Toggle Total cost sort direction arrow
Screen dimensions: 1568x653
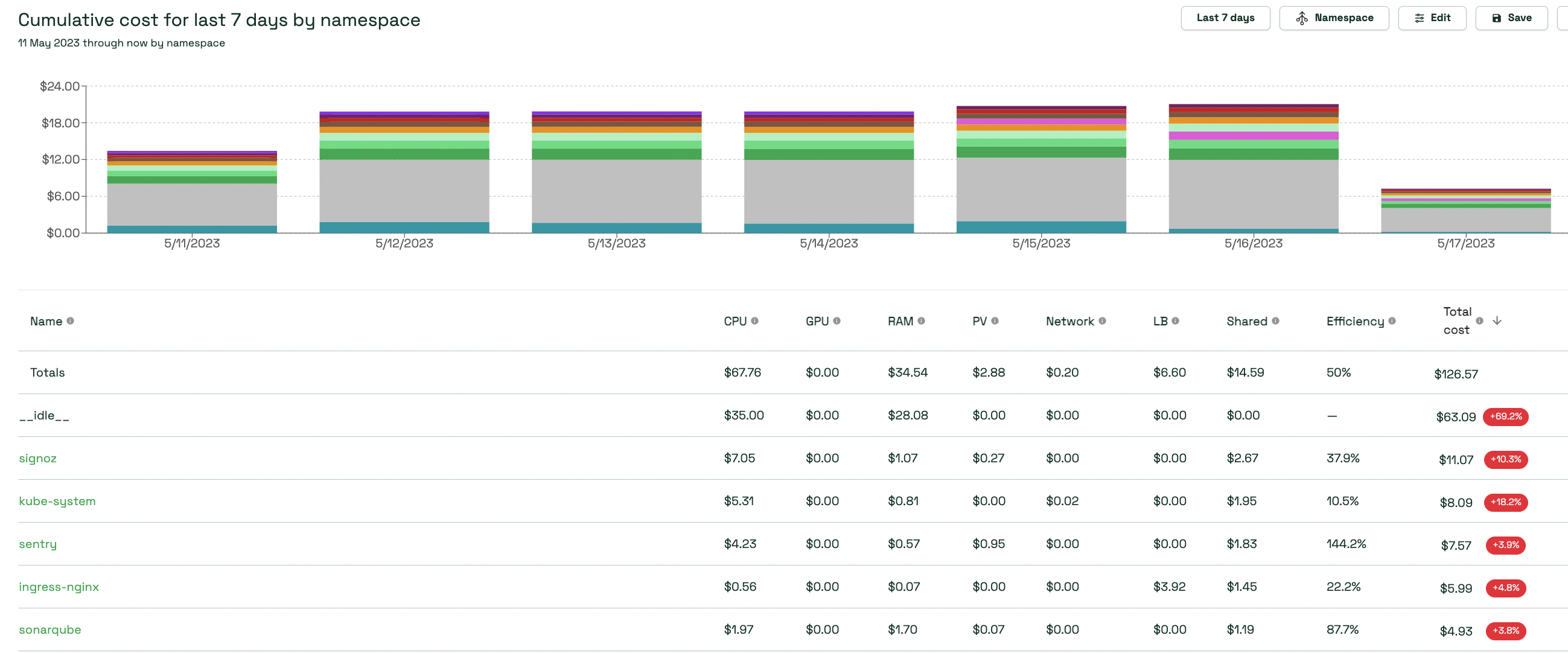[x=1497, y=320]
